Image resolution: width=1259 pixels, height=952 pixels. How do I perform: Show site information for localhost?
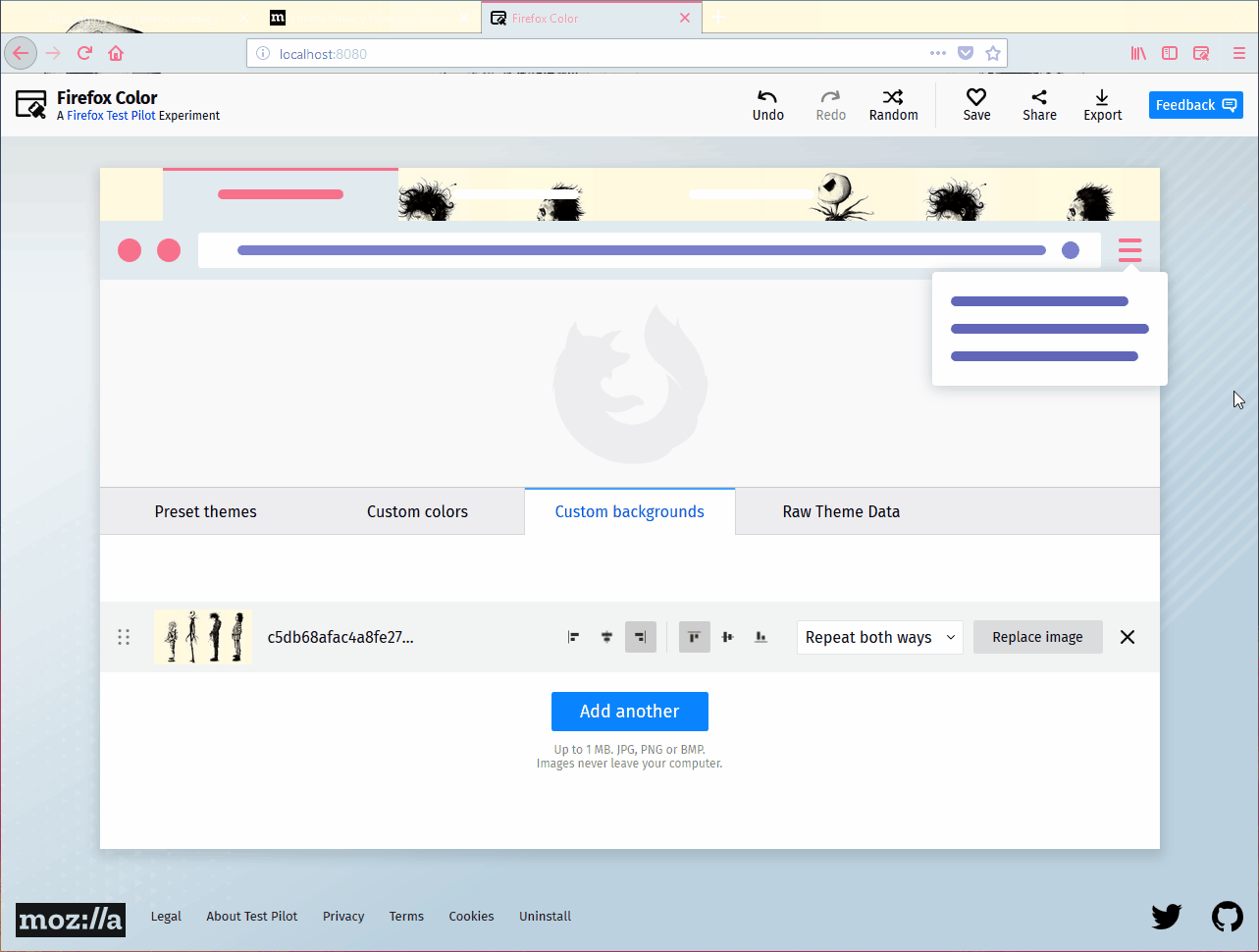[262, 54]
